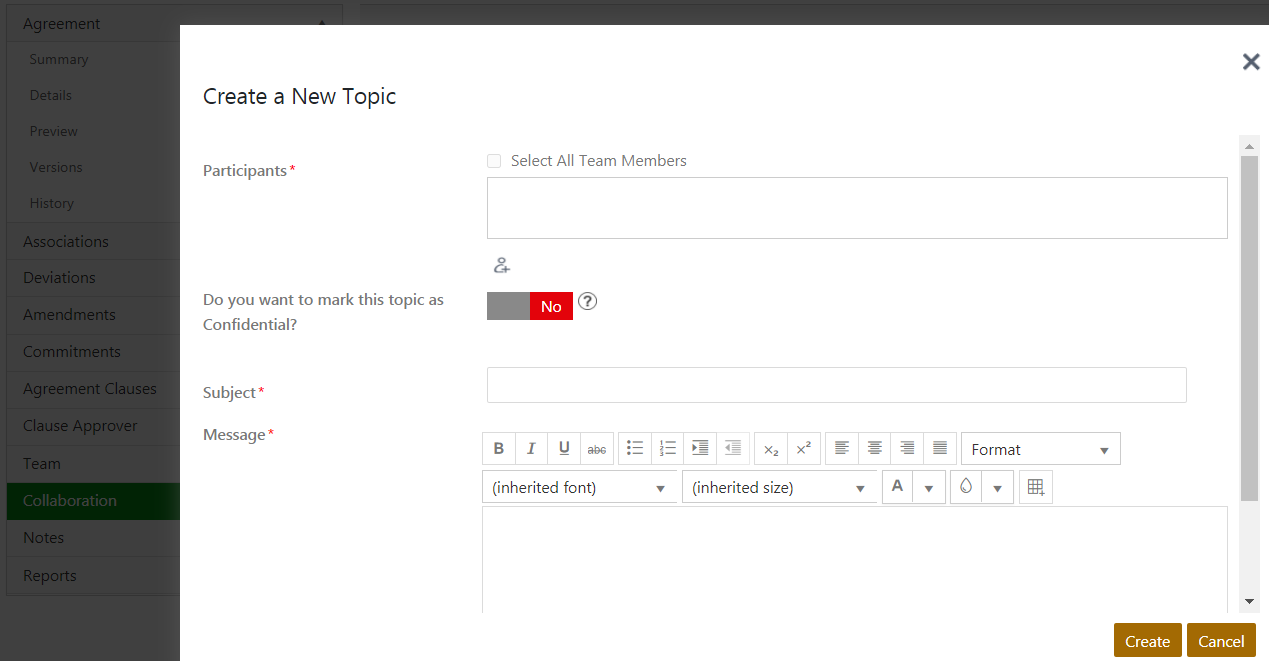Expand the inherited font dropdown
This screenshot has height=661, width=1269.
tap(579, 488)
